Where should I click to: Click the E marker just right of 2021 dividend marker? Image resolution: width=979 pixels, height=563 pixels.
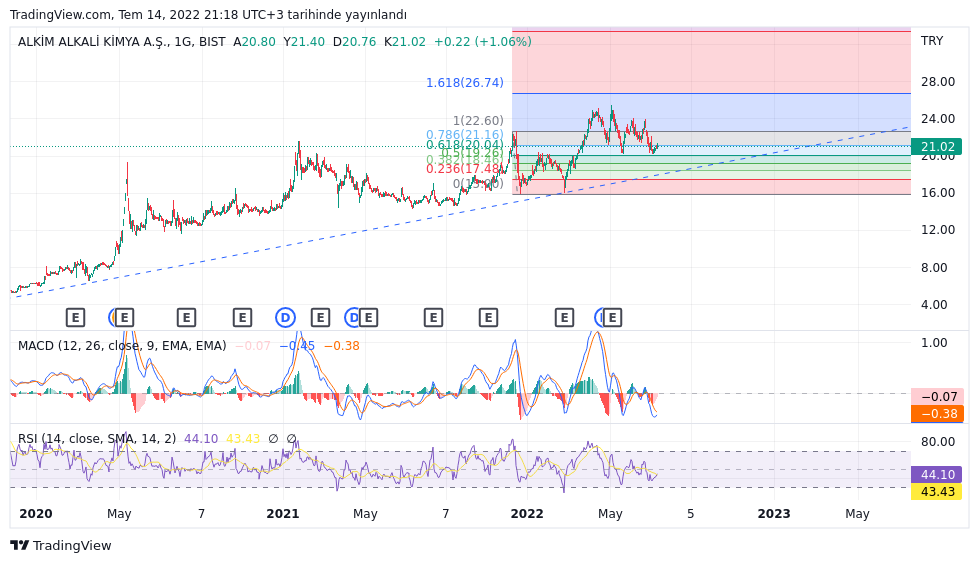pyautogui.click(x=320, y=318)
